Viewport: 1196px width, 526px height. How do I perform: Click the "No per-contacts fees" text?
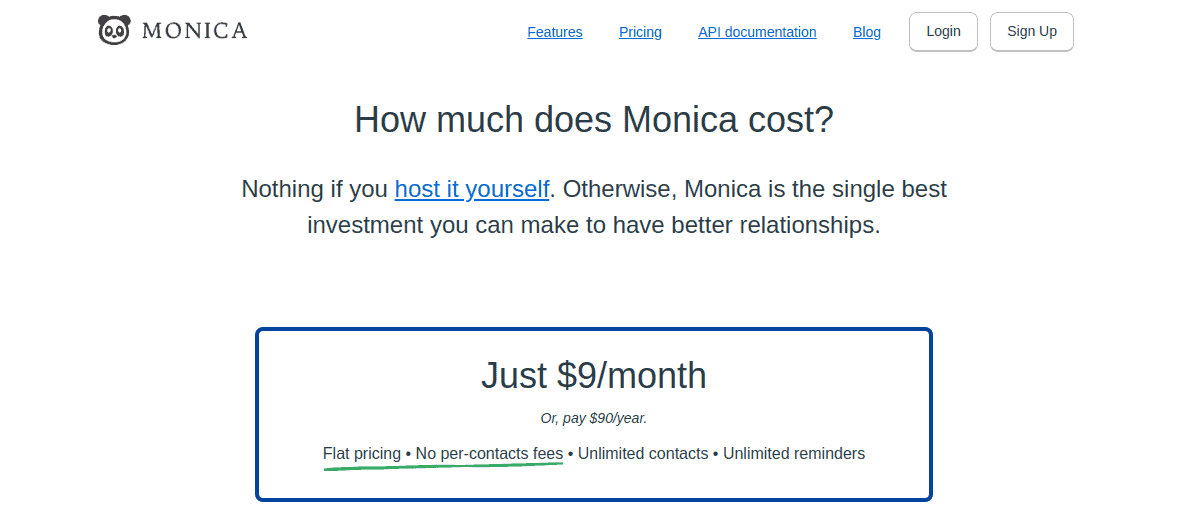(489, 454)
